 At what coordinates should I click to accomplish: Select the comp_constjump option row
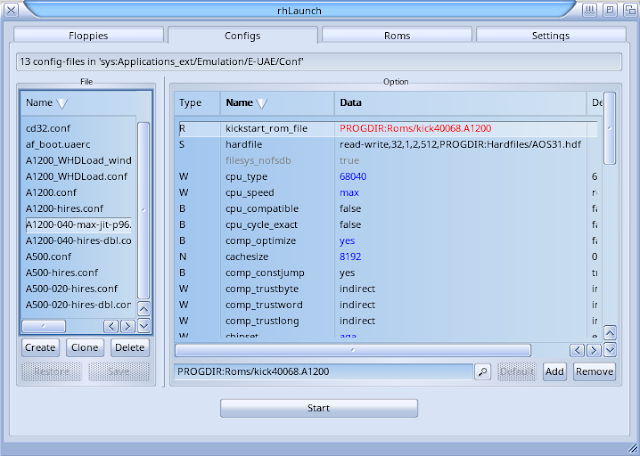point(388,272)
